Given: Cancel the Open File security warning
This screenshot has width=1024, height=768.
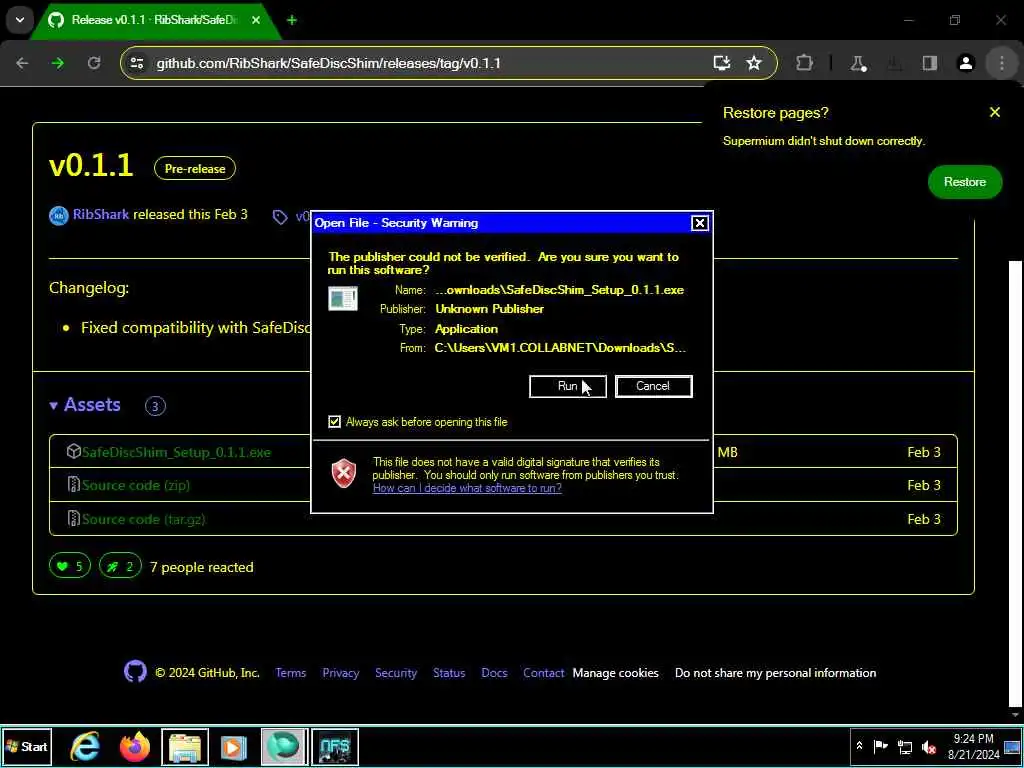Looking at the screenshot, I should tap(653, 386).
